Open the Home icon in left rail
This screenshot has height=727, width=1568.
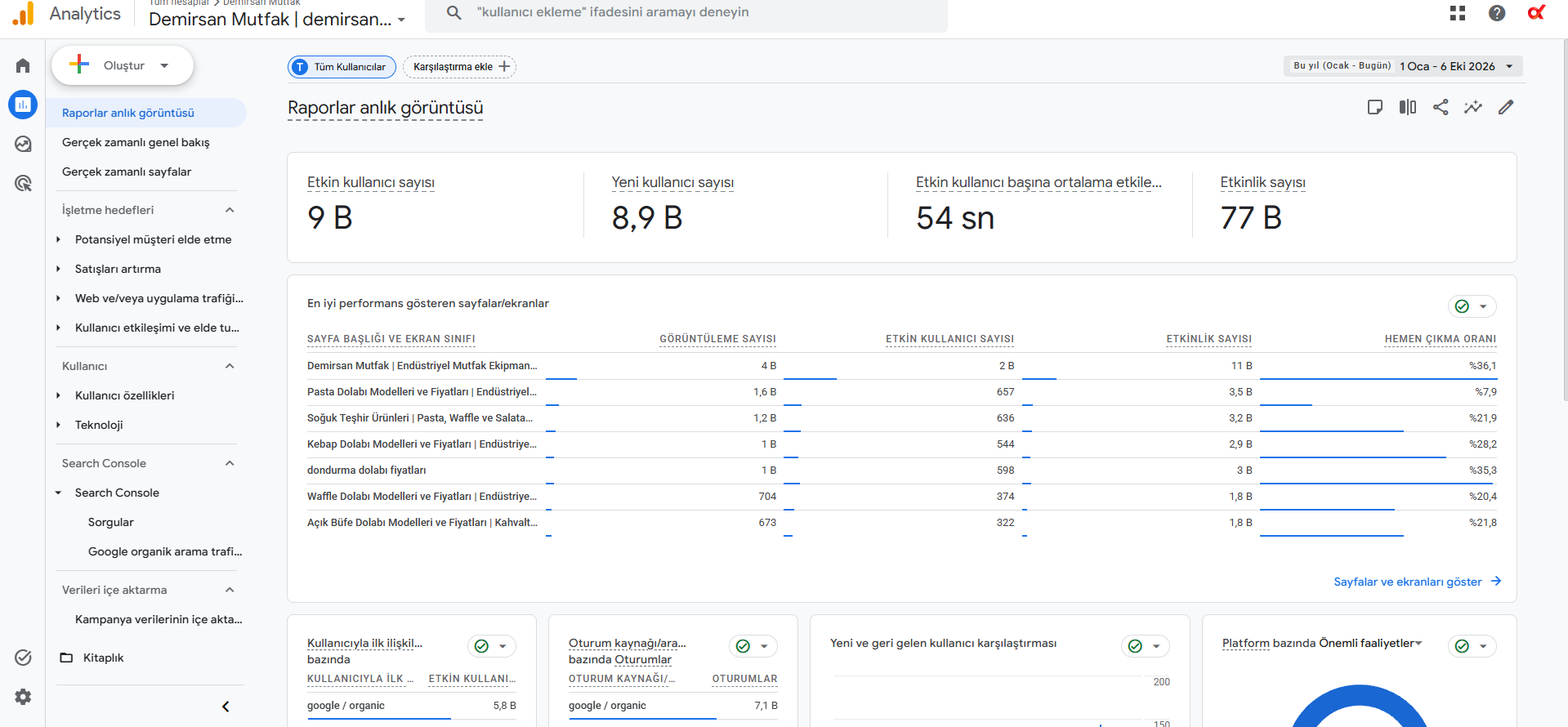[x=23, y=65]
